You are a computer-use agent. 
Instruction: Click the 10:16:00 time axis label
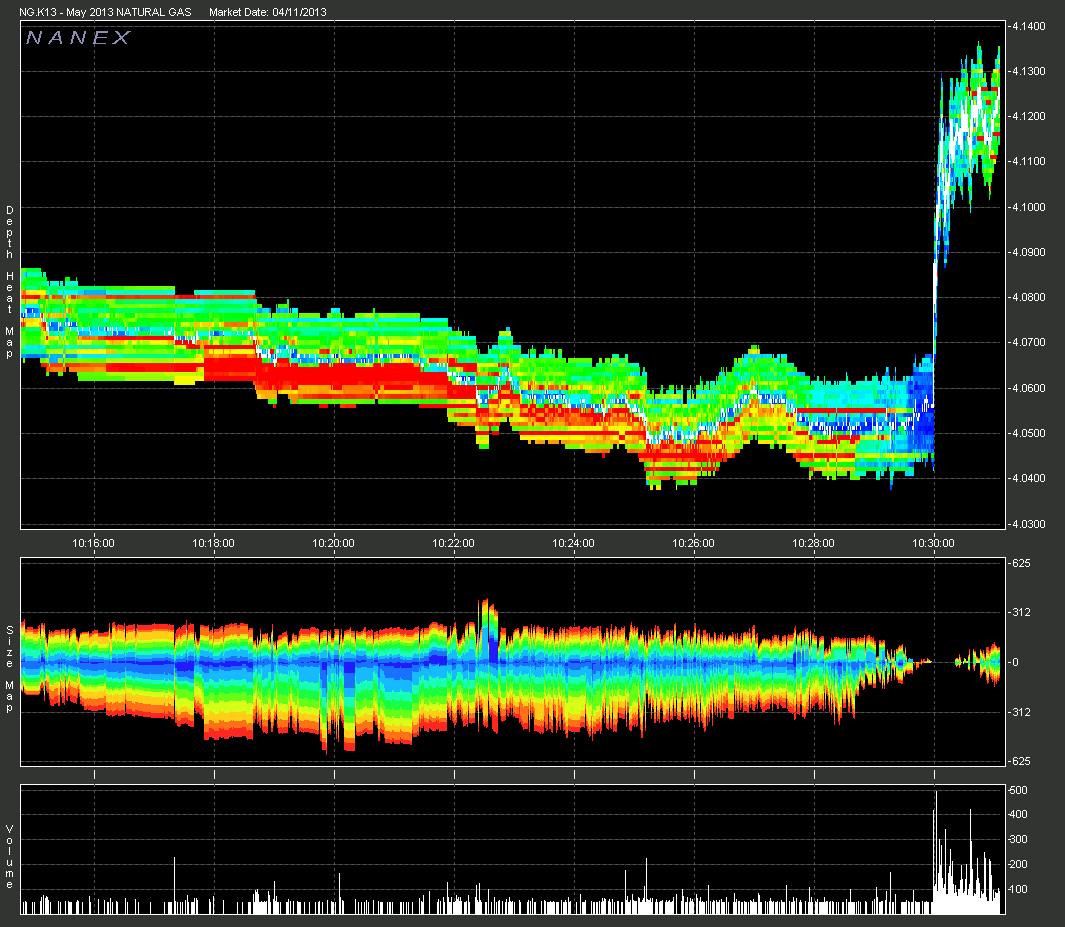tap(94, 543)
